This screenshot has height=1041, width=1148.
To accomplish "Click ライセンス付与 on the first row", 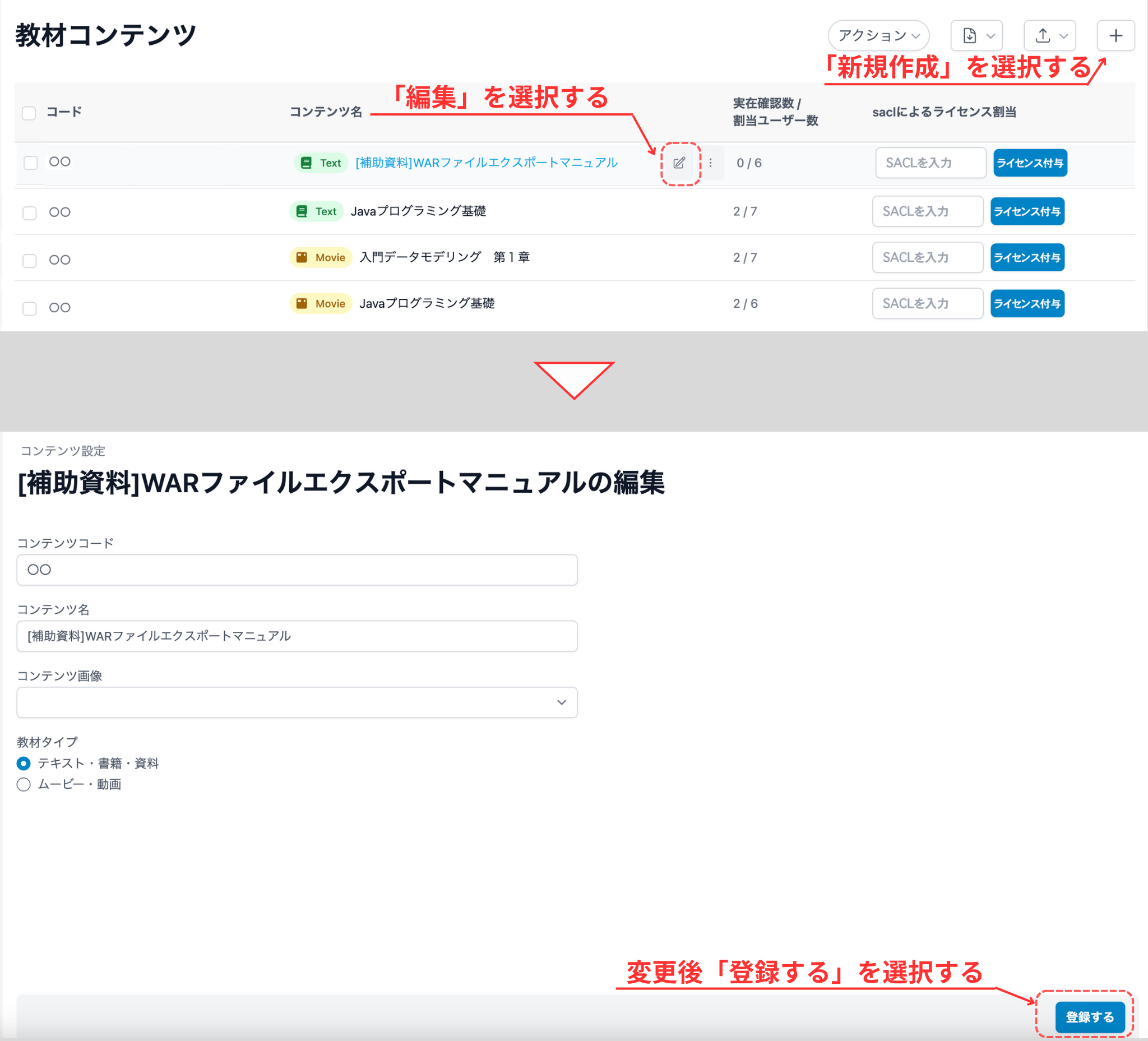I will [x=1030, y=163].
